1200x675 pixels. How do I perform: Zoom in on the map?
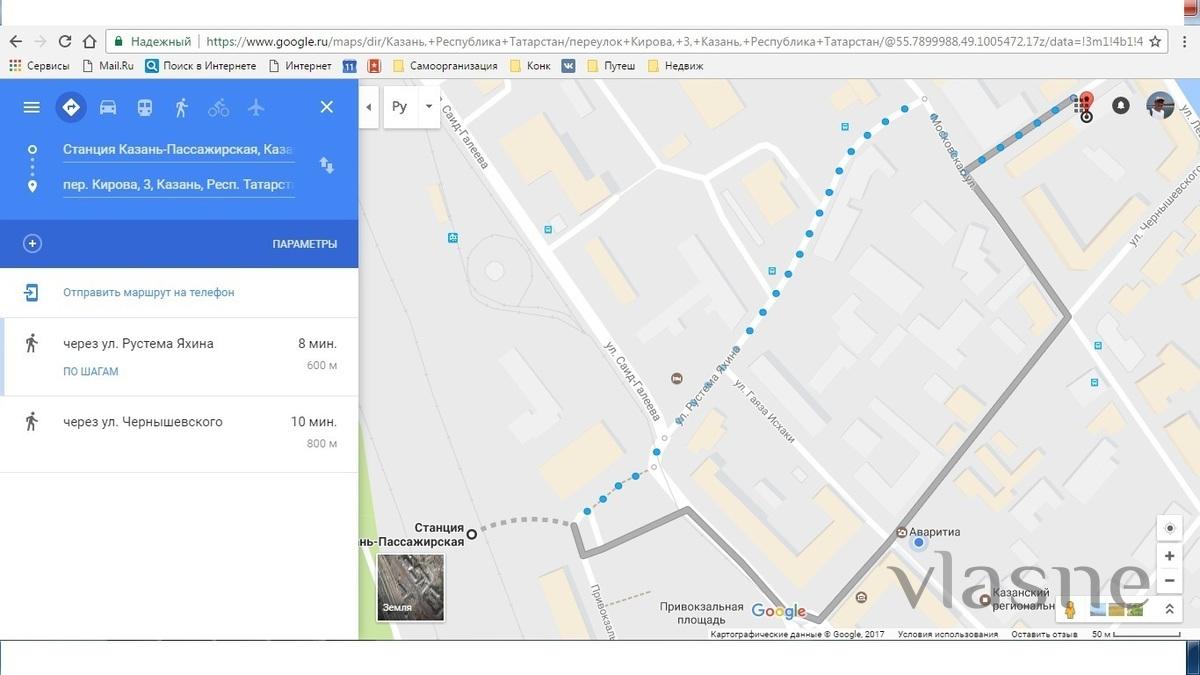click(1169, 556)
